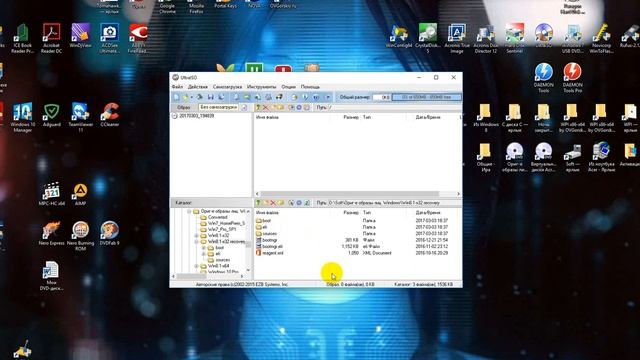This screenshot has width=640, height=360.
Task: Click the Mount to virtual drive icon
Action: coord(268,97)
